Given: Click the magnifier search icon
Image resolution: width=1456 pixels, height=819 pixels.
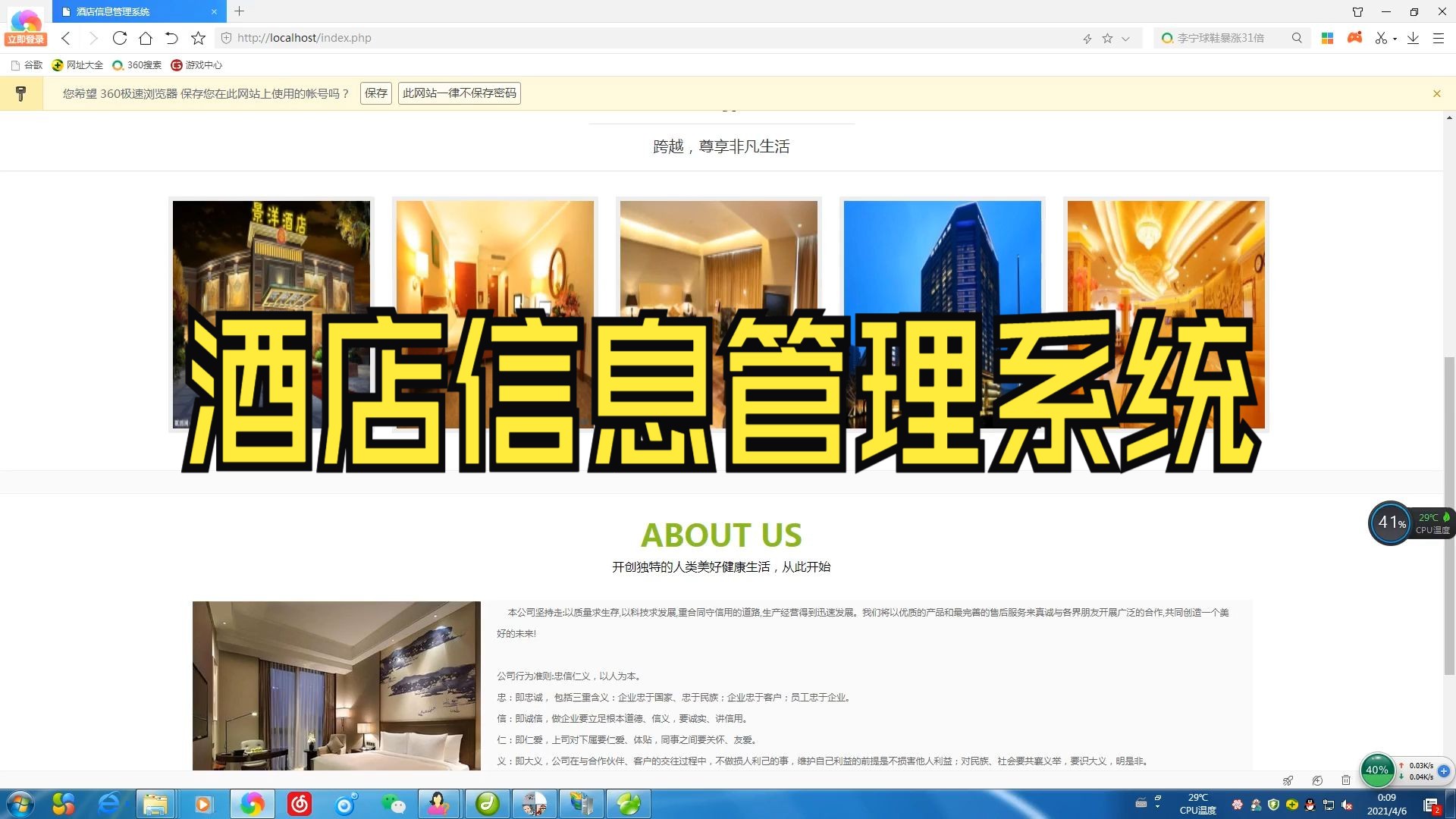Looking at the screenshot, I should point(1297,38).
